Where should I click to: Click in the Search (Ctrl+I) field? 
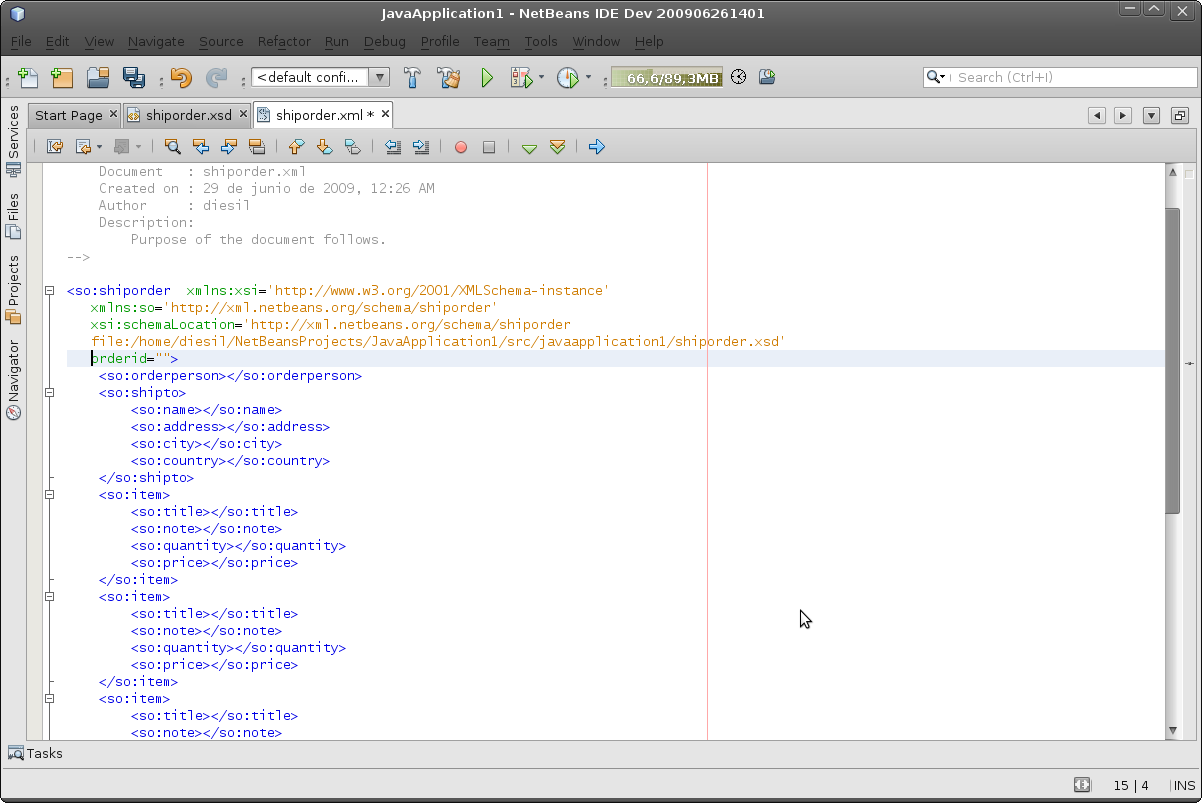[x=1072, y=77]
